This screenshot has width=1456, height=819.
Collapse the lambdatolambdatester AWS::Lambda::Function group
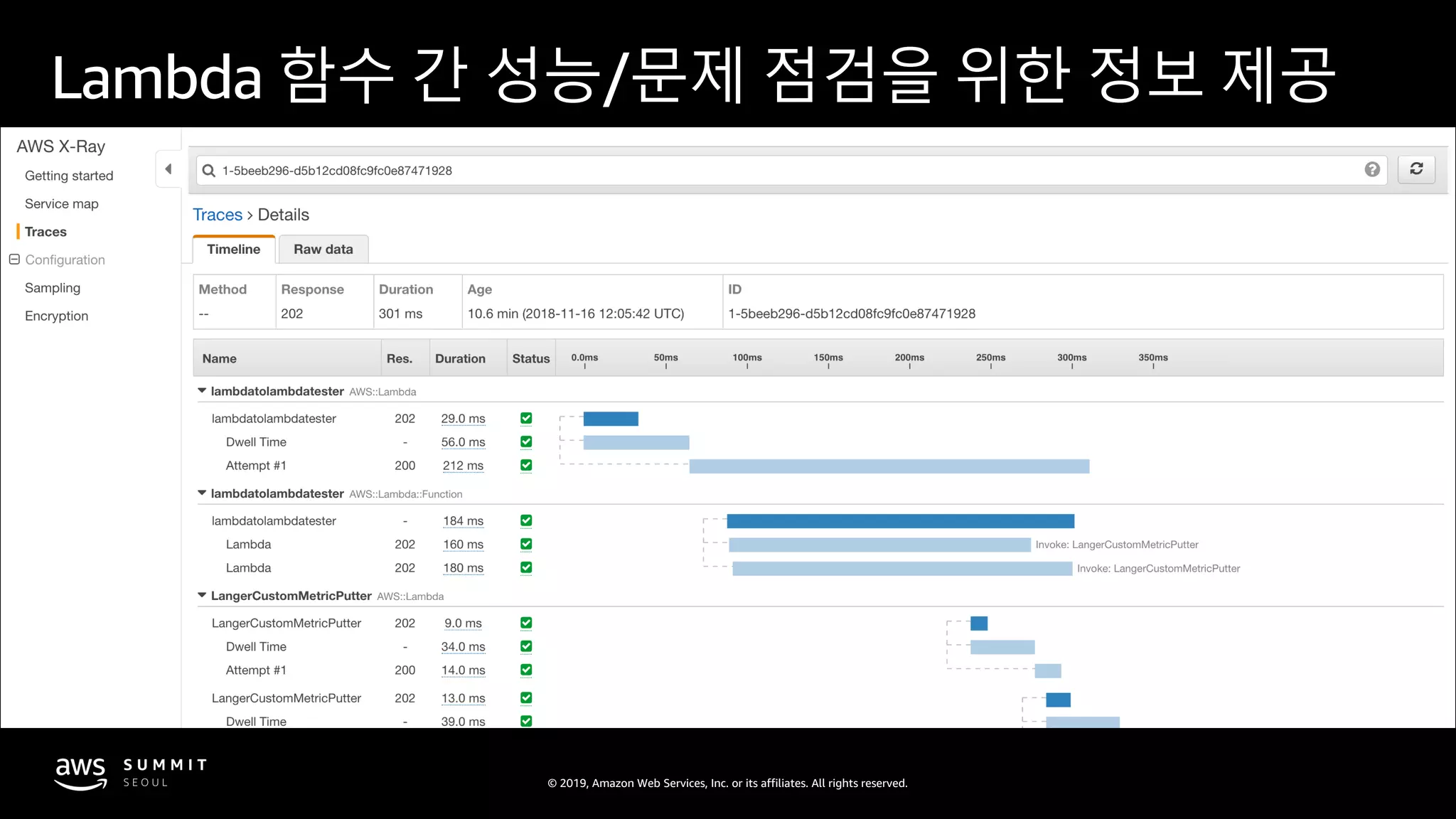click(202, 493)
